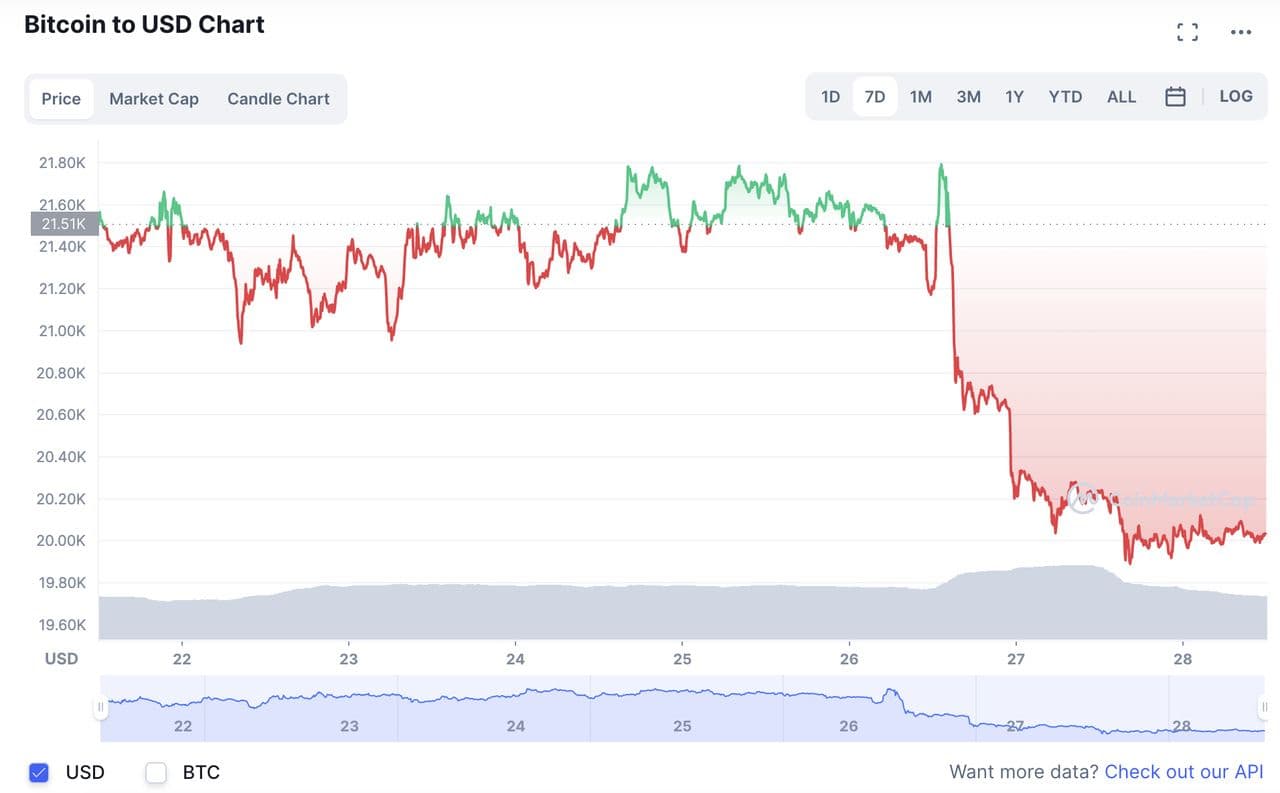Click the left range slider handle
Viewport: 1280px width, 793px height.
point(100,708)
